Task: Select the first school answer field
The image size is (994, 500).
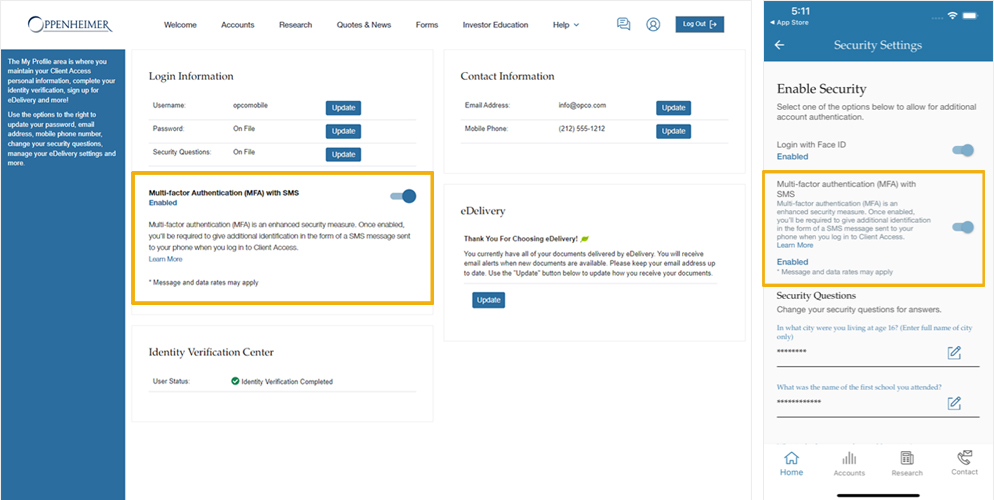Action: pos(878,404)
